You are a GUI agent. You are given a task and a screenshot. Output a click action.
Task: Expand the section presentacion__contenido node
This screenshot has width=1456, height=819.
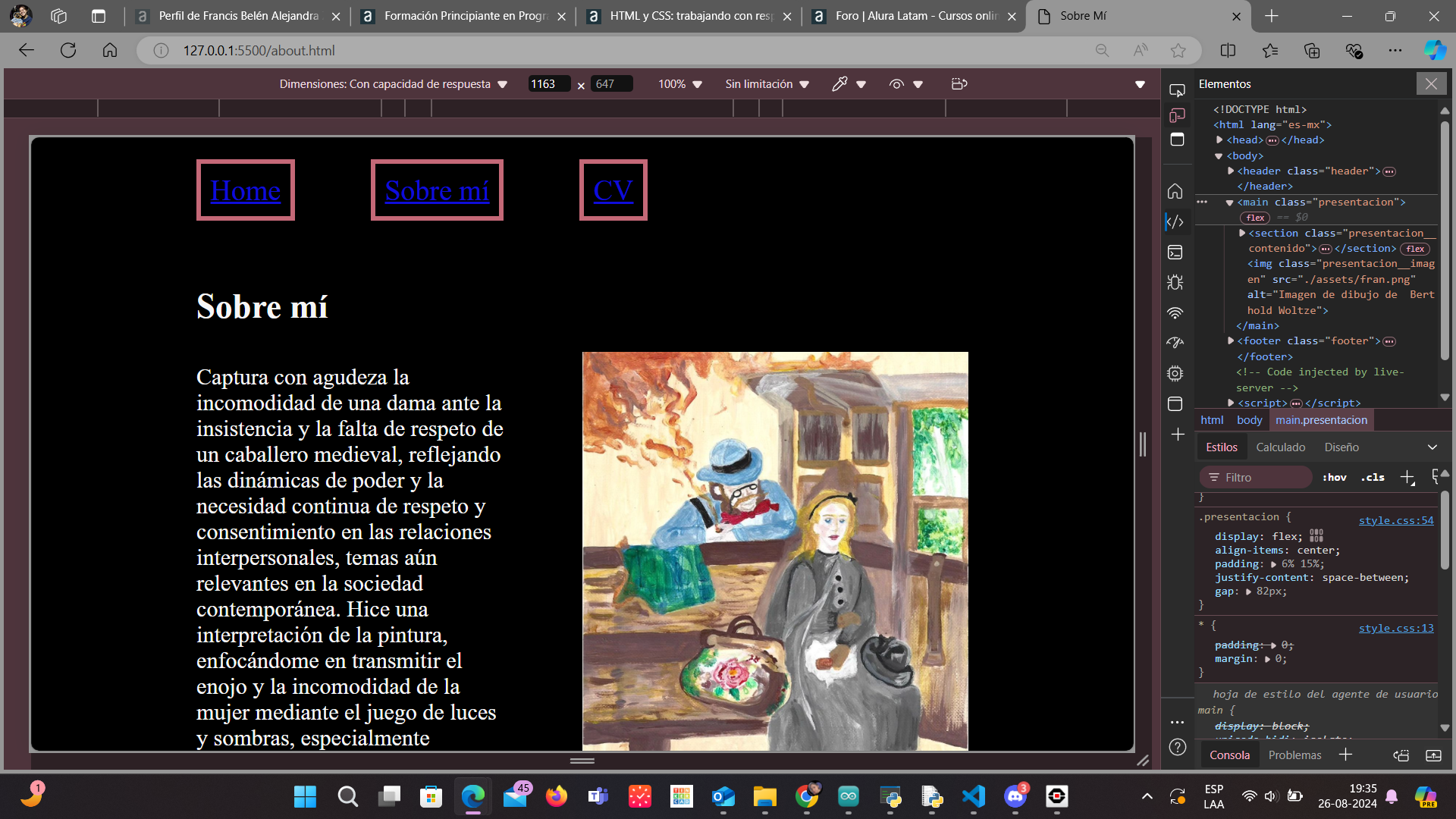(1242, 234)
